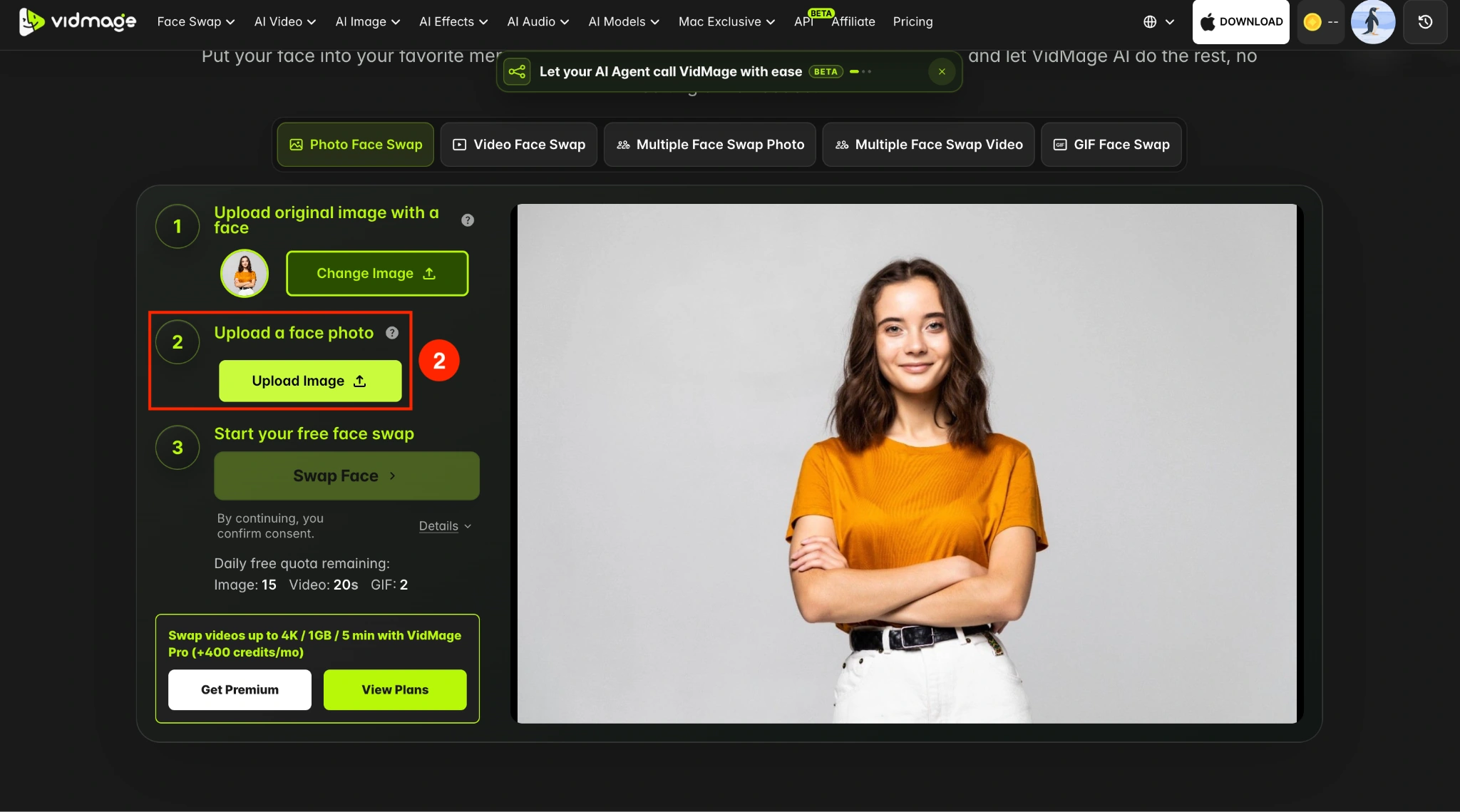
Task: Click the Download for Mac button
Action: (1241, 21)
